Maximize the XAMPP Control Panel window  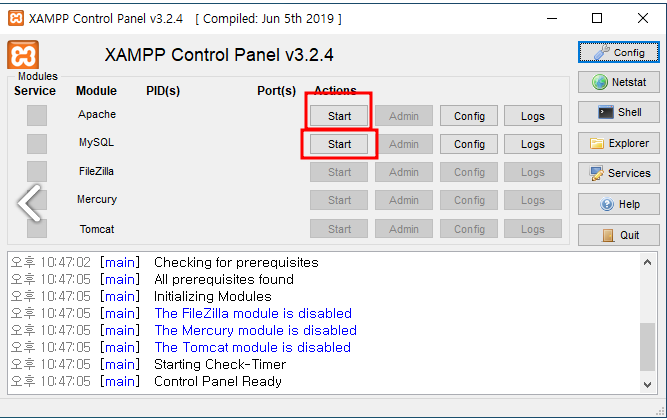click(x=597, y=18)
